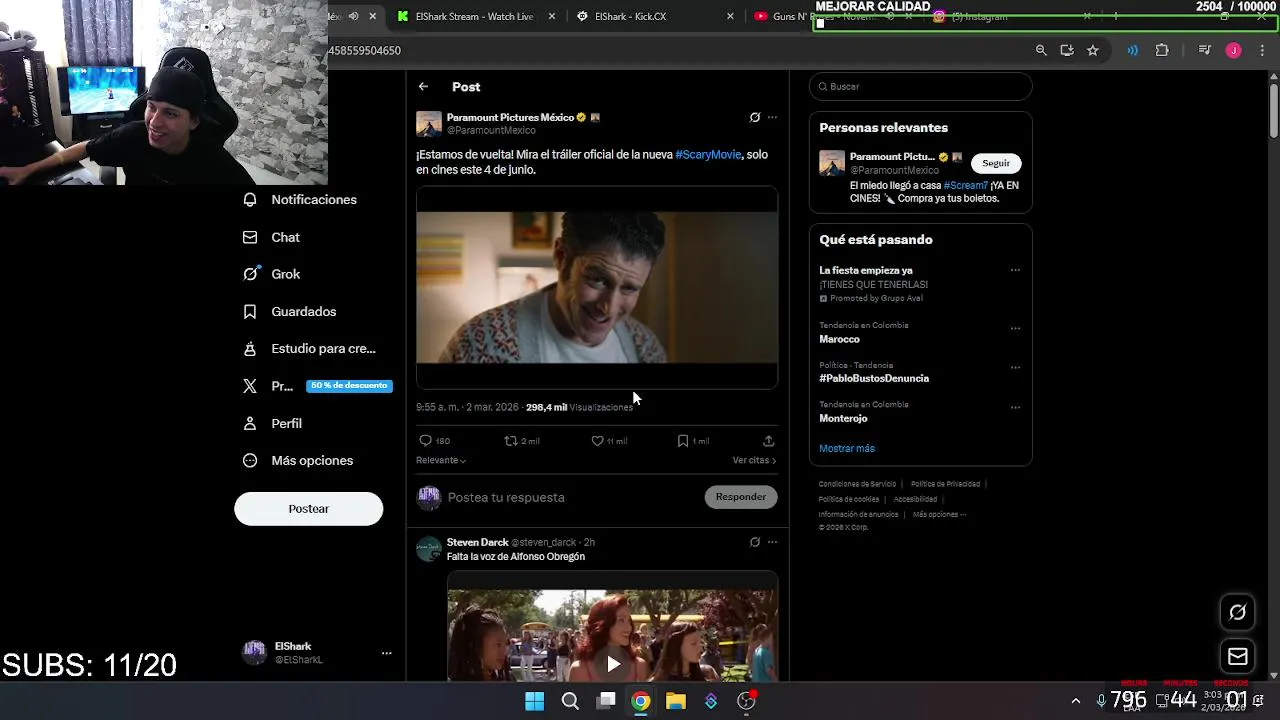Open ElShark account options dots
The width and height of the screenshot is (1280, 720).
[386, 653]
